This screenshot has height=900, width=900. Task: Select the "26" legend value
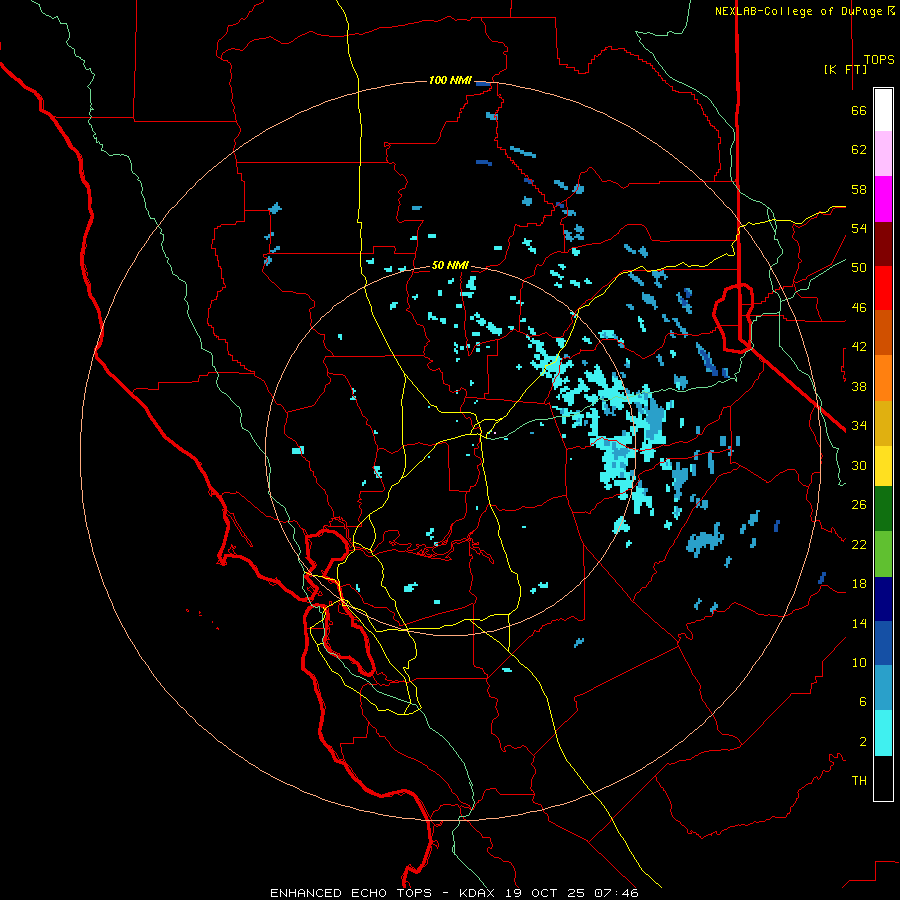859,505
